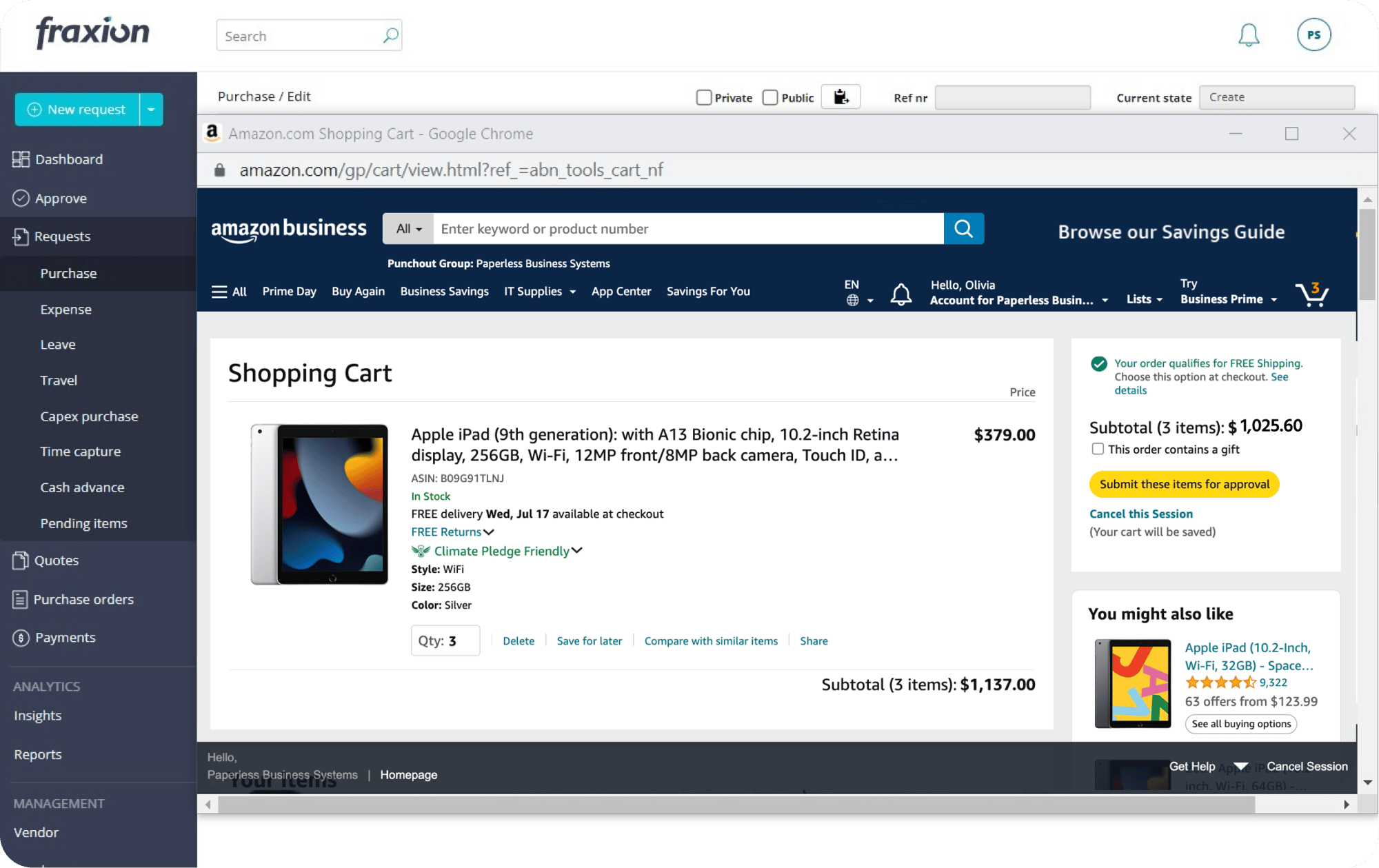
Task: Expand the New request dropdown arrow
Action: [x=151, y=110]
